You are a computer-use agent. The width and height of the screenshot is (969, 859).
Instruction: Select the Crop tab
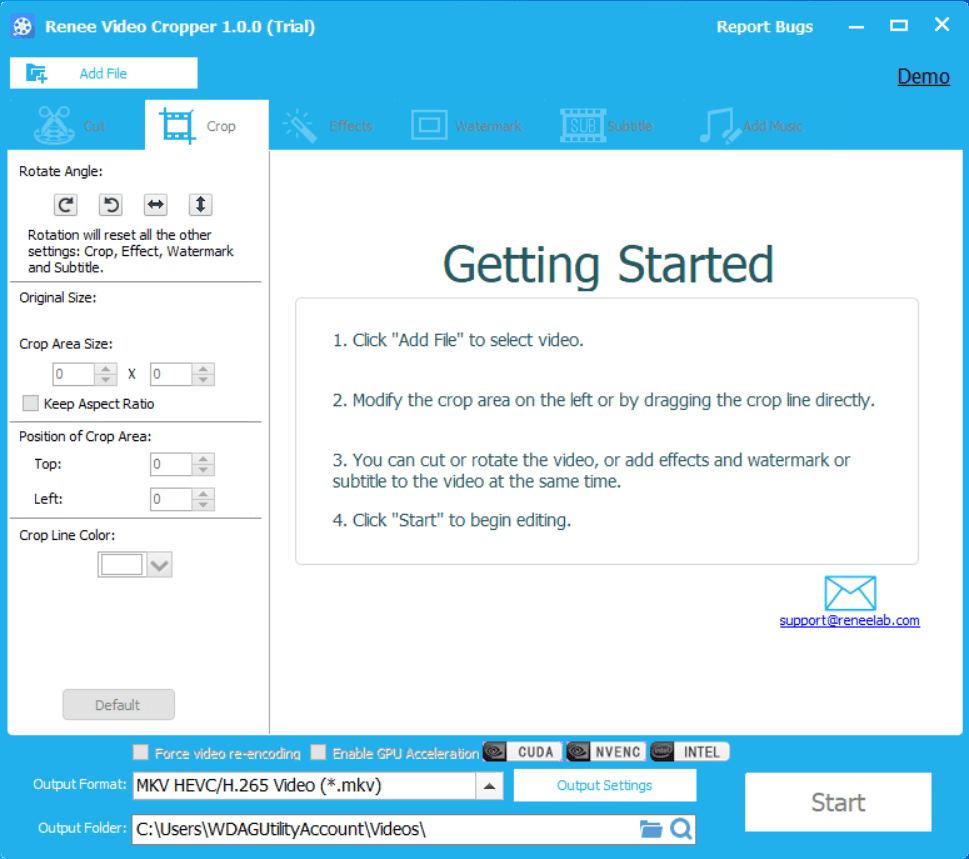click(x=207, y=125)
